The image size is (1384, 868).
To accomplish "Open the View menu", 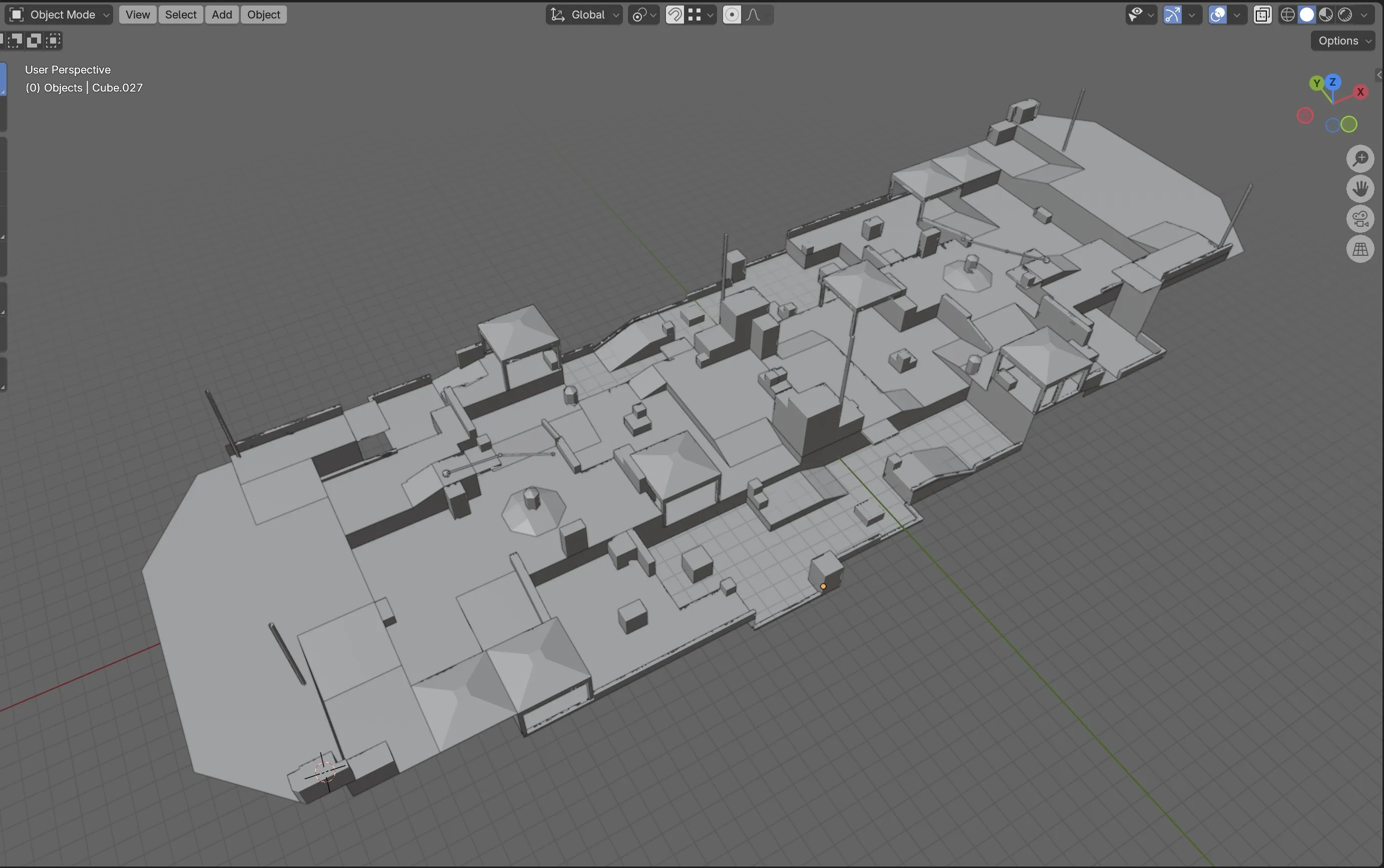I will (137, 15).
